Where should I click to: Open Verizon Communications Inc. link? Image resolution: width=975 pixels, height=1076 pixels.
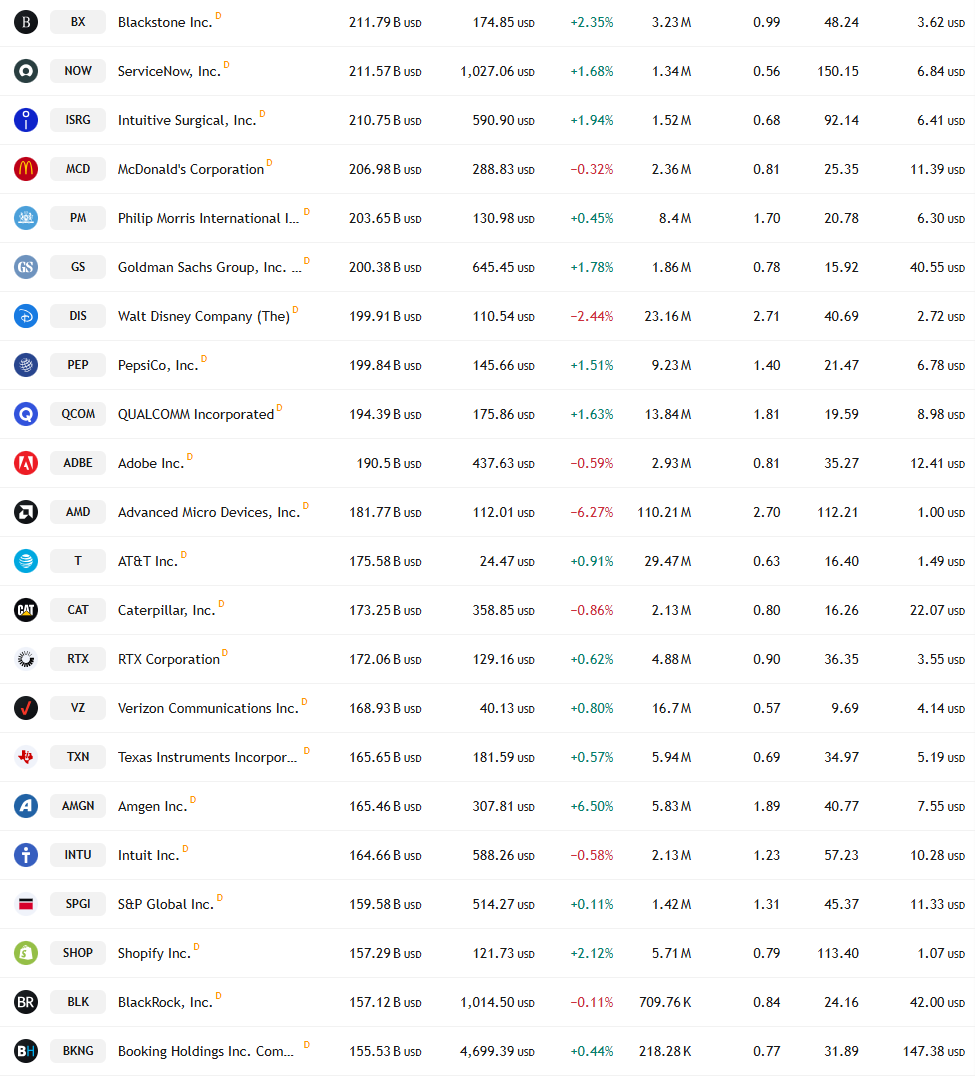pyautogui.click(x=208, y=708)
